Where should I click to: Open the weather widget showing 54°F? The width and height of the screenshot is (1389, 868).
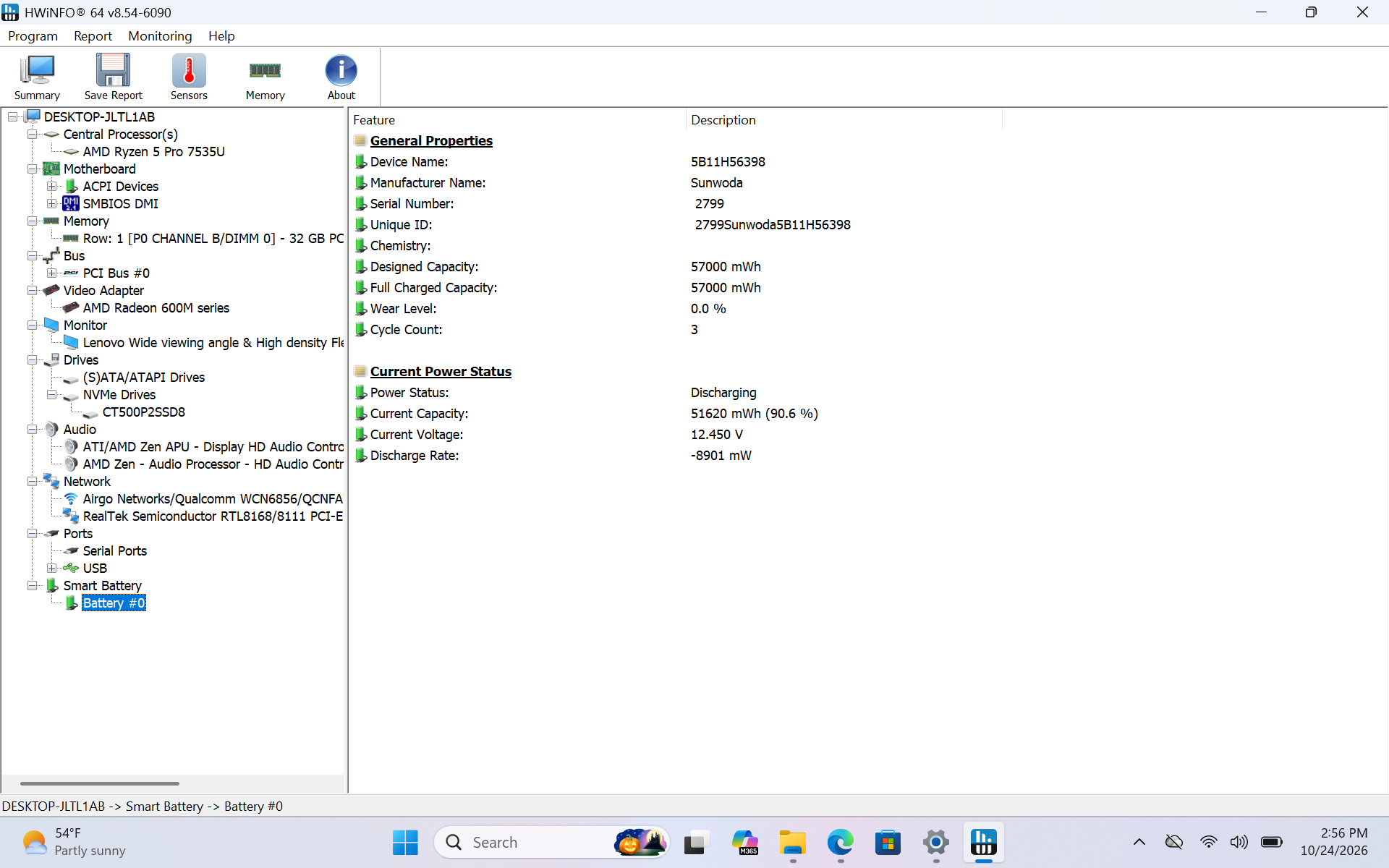tap(74, 842)
